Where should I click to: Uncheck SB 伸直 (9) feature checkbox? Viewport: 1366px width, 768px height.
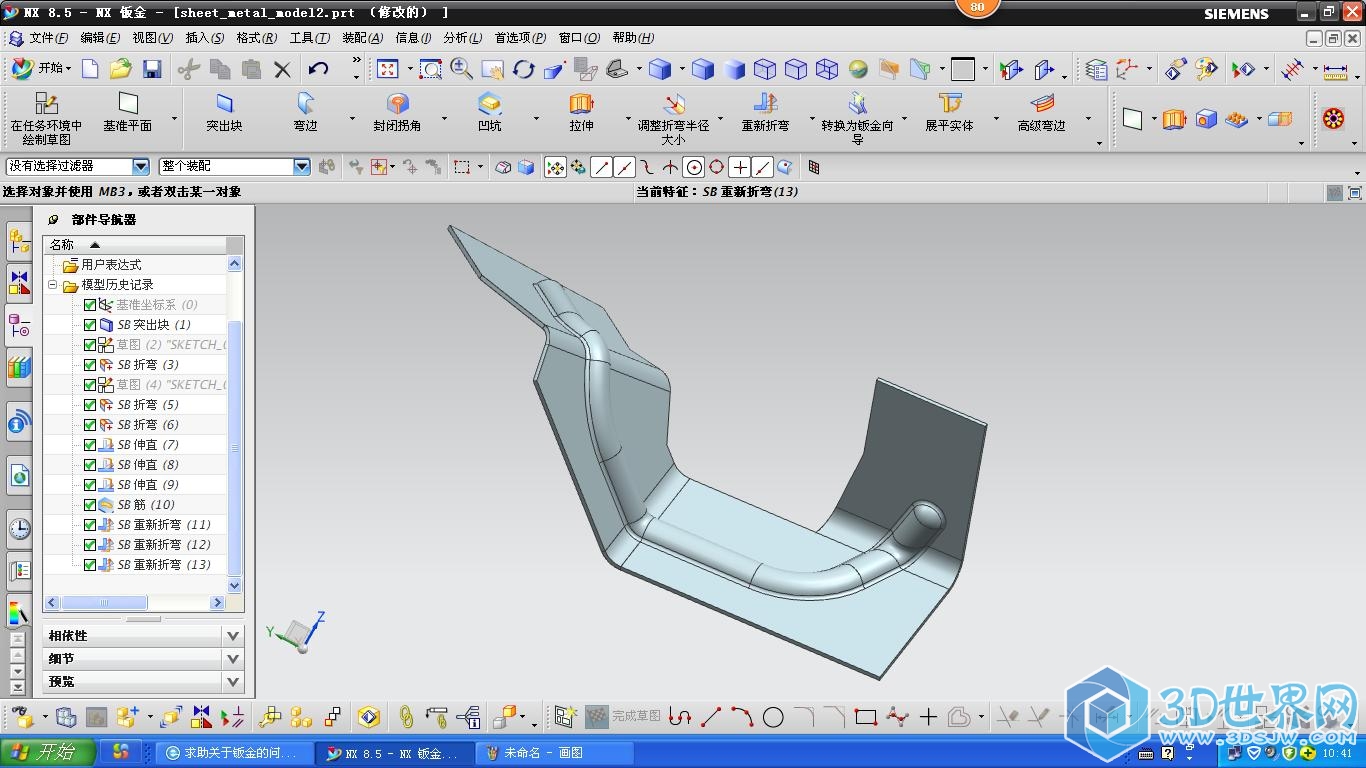click(90, 485)
